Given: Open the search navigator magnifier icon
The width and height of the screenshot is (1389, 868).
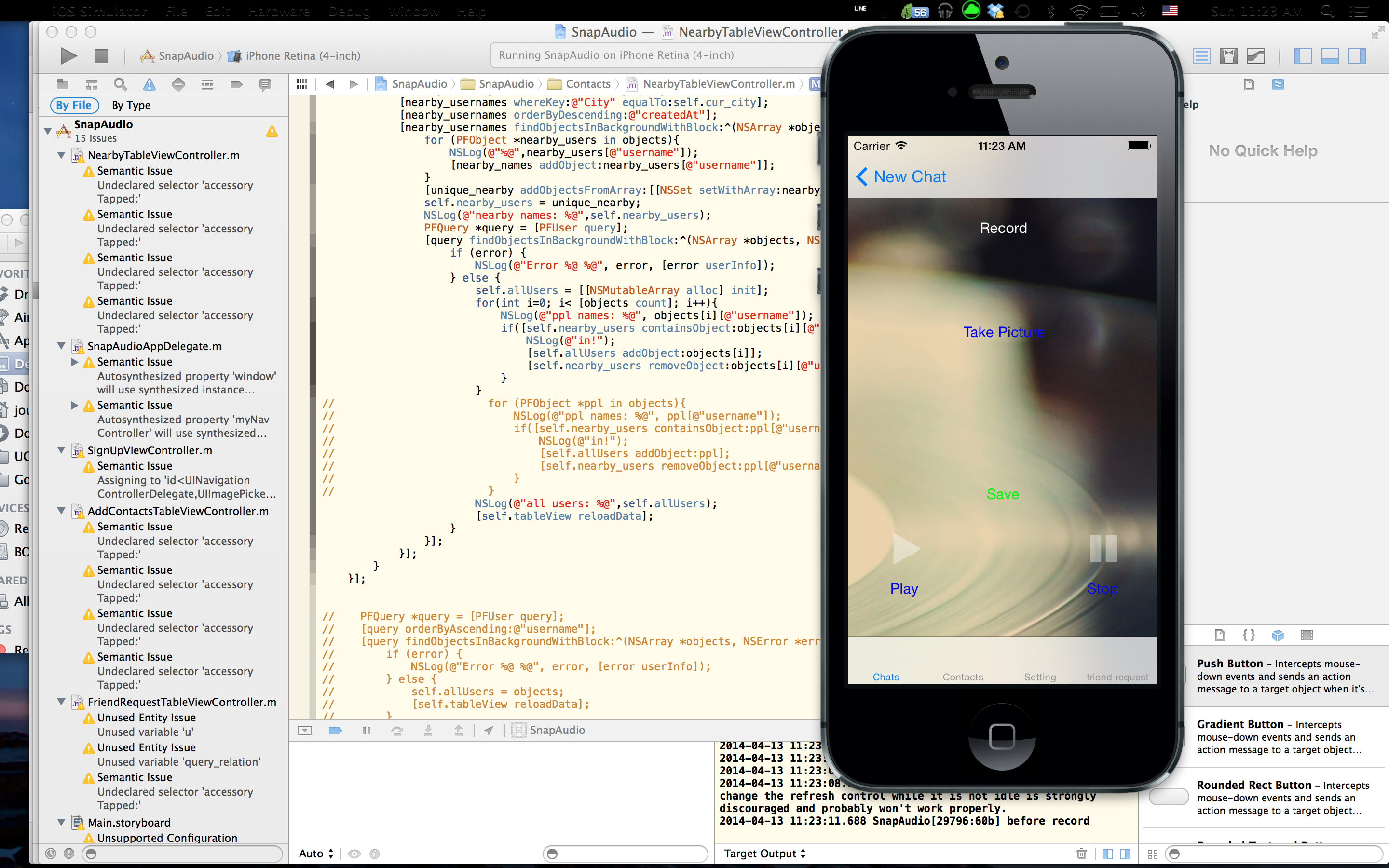Looking at the screenshot, I should coord(120,84).
